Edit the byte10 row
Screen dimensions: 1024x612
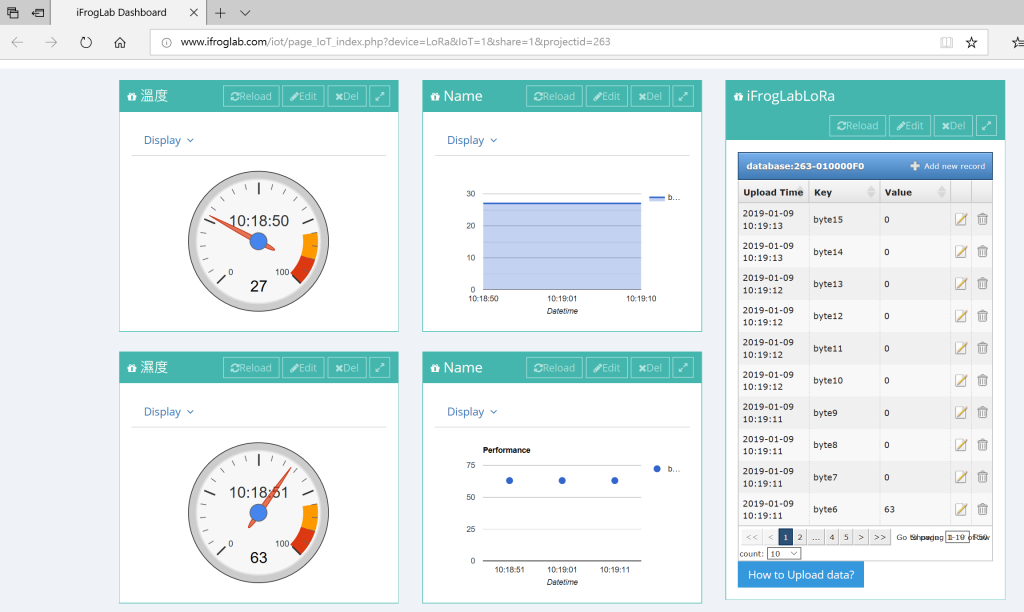pyautogui.click(x=961, y=380)
